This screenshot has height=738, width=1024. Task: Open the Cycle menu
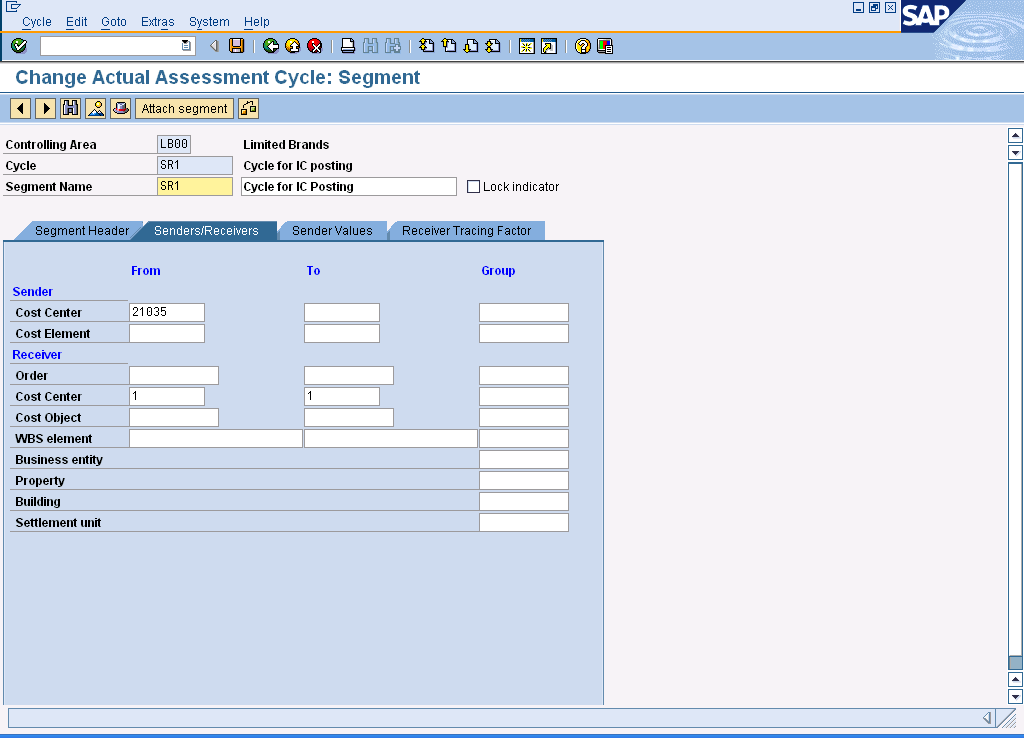click(x=37, y=22)
